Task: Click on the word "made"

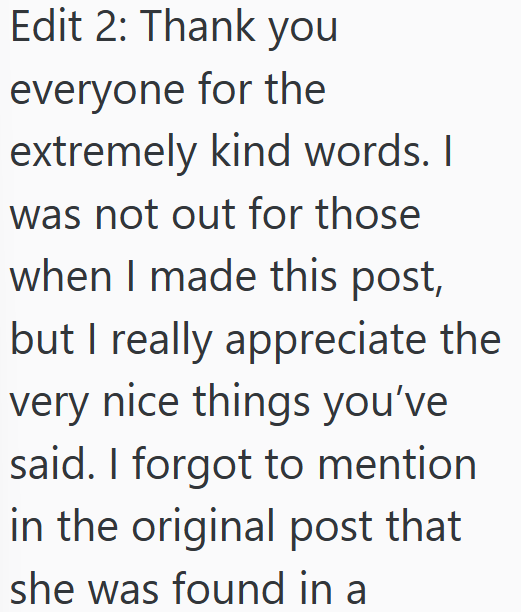Action: 203,276
